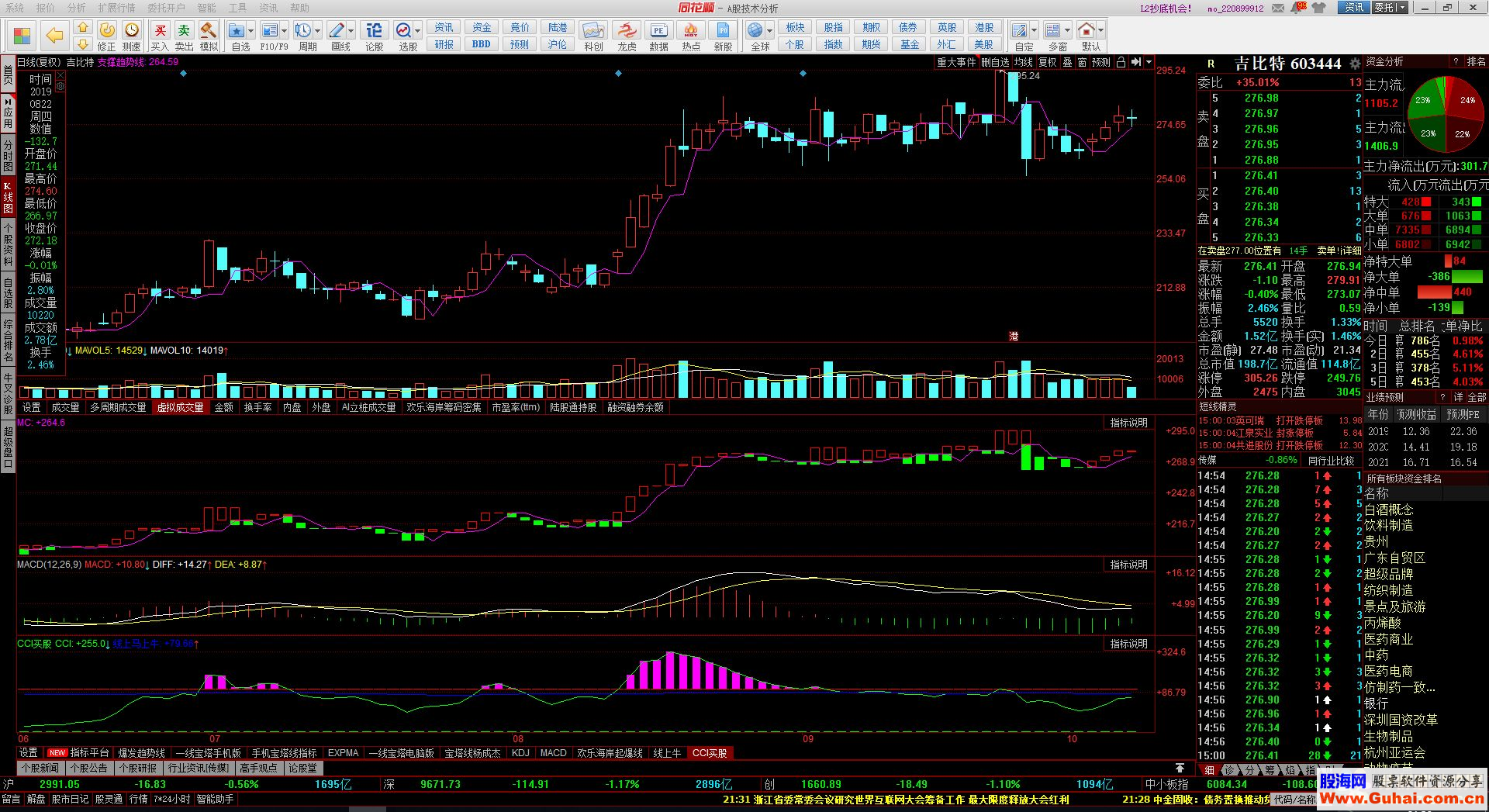The width and height of the screenshot is (1489, 812).
Task: Open the 多窗 multi-window icon
Action: pos(1052,30)
